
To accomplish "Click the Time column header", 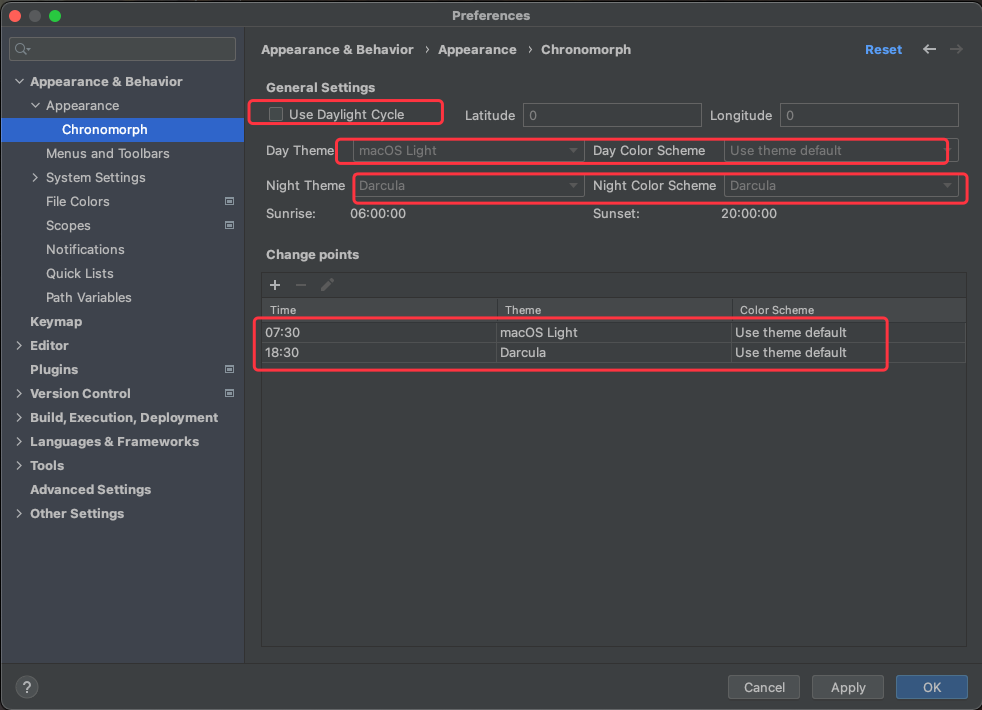I will click(380, 310).
